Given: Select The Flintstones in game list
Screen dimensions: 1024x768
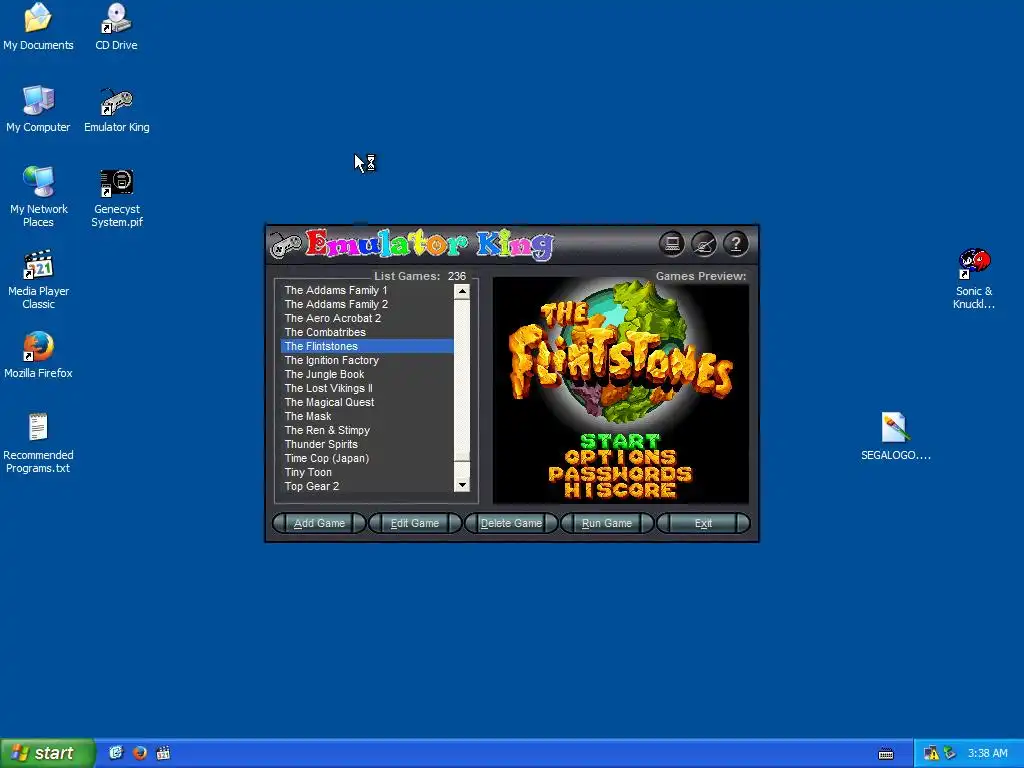Looking at the screenshot, I should click(x=367, y=346).
